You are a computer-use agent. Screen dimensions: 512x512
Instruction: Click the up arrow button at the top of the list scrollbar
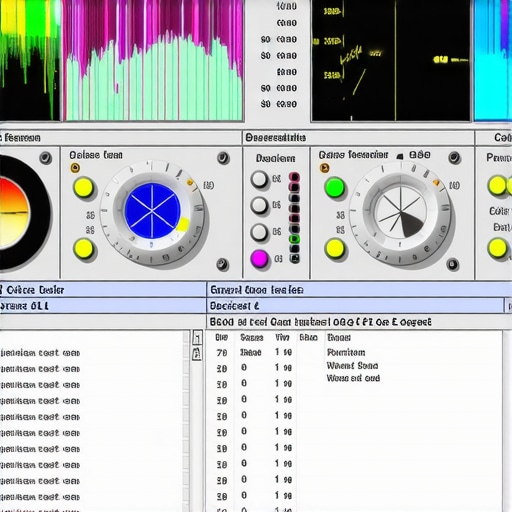[197, 338]
